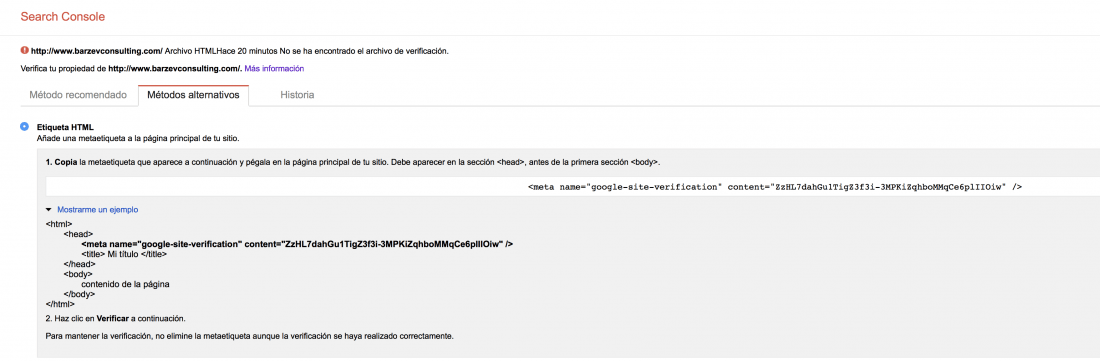
Task: Click the contenido de la página example text
Action: pos(126,285)
